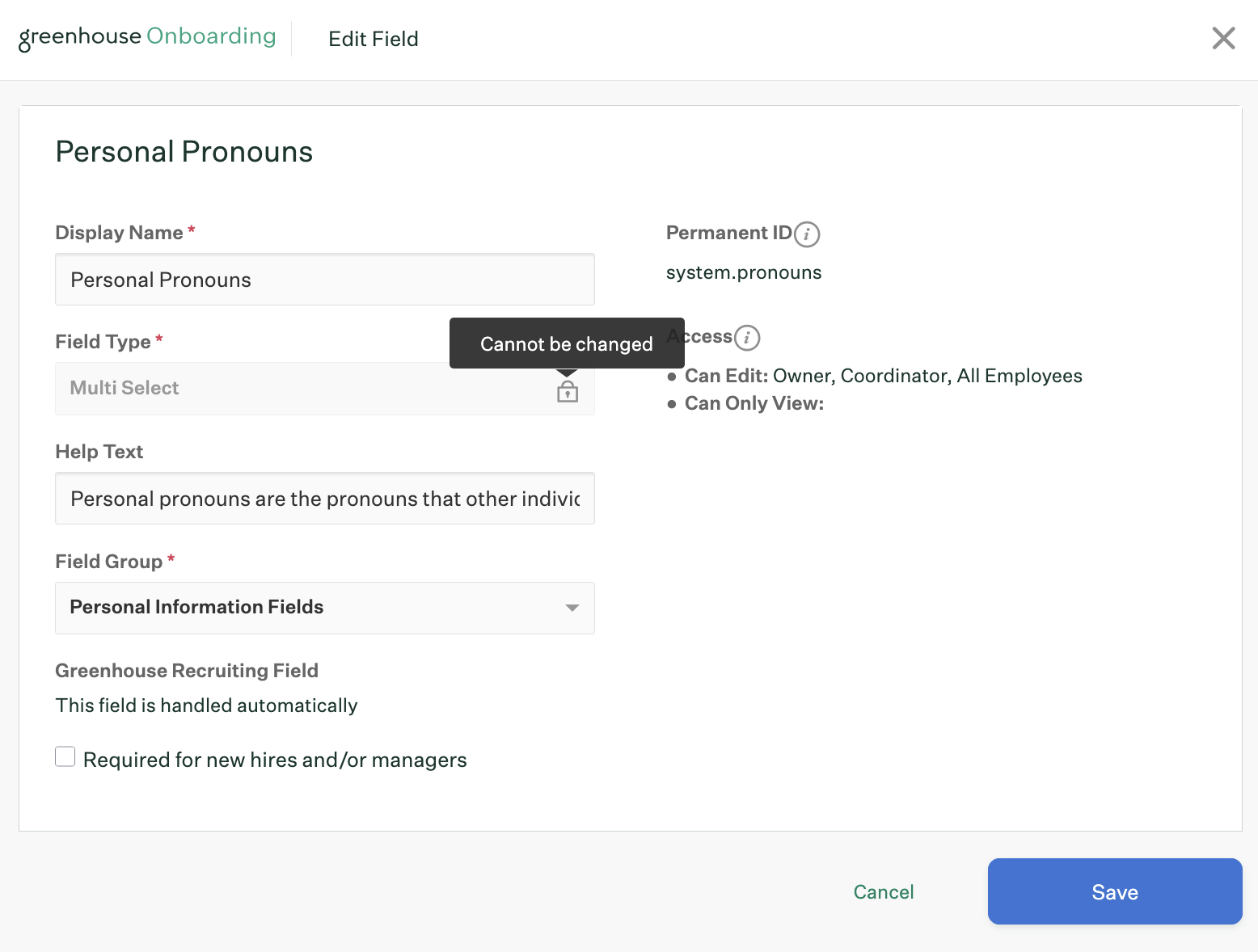
Task: Click the "Cannot be changed" tooltip
Action: tap(566, 343)
